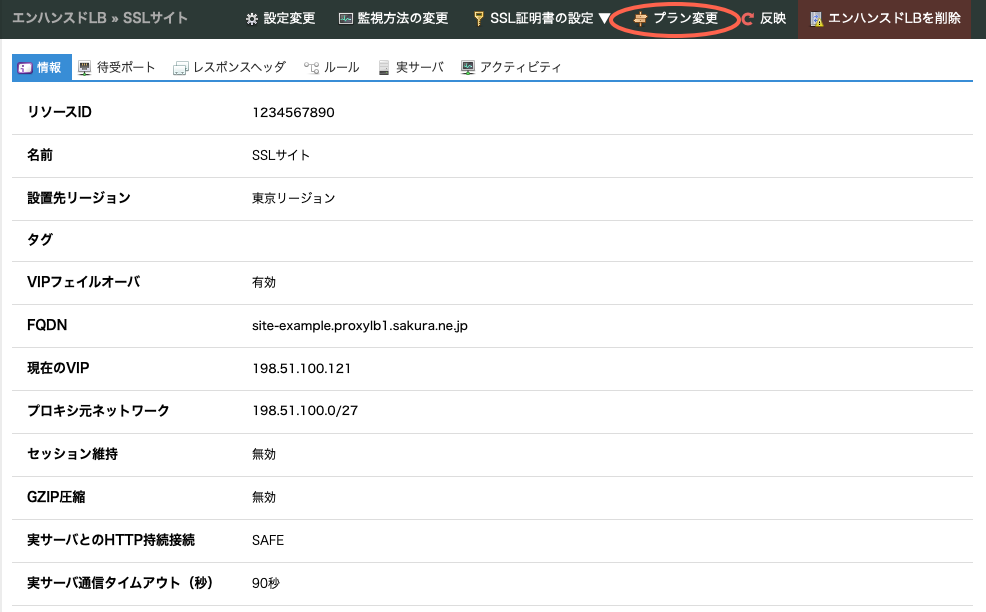Click the server icon on 実サーバ tab

click(382, 67)
